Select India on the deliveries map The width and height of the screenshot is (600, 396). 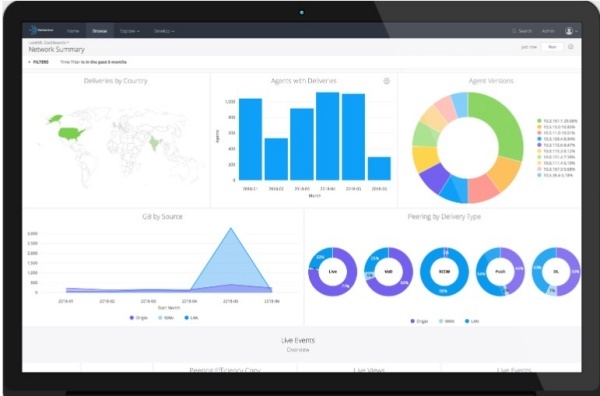click(x=154, y=143)
